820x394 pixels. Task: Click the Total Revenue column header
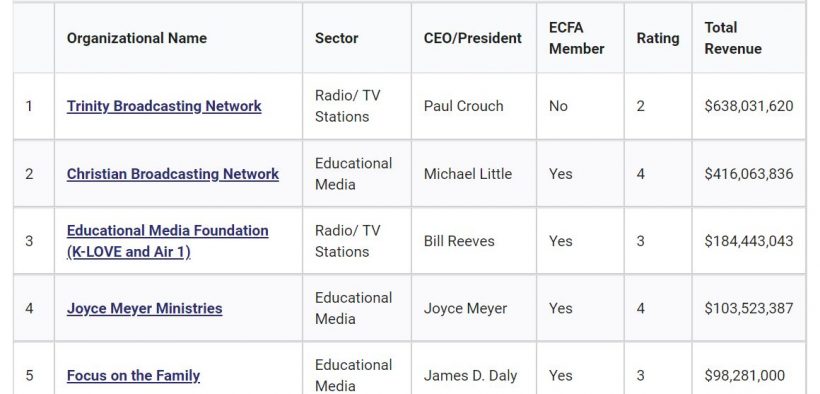pos(733,38)
